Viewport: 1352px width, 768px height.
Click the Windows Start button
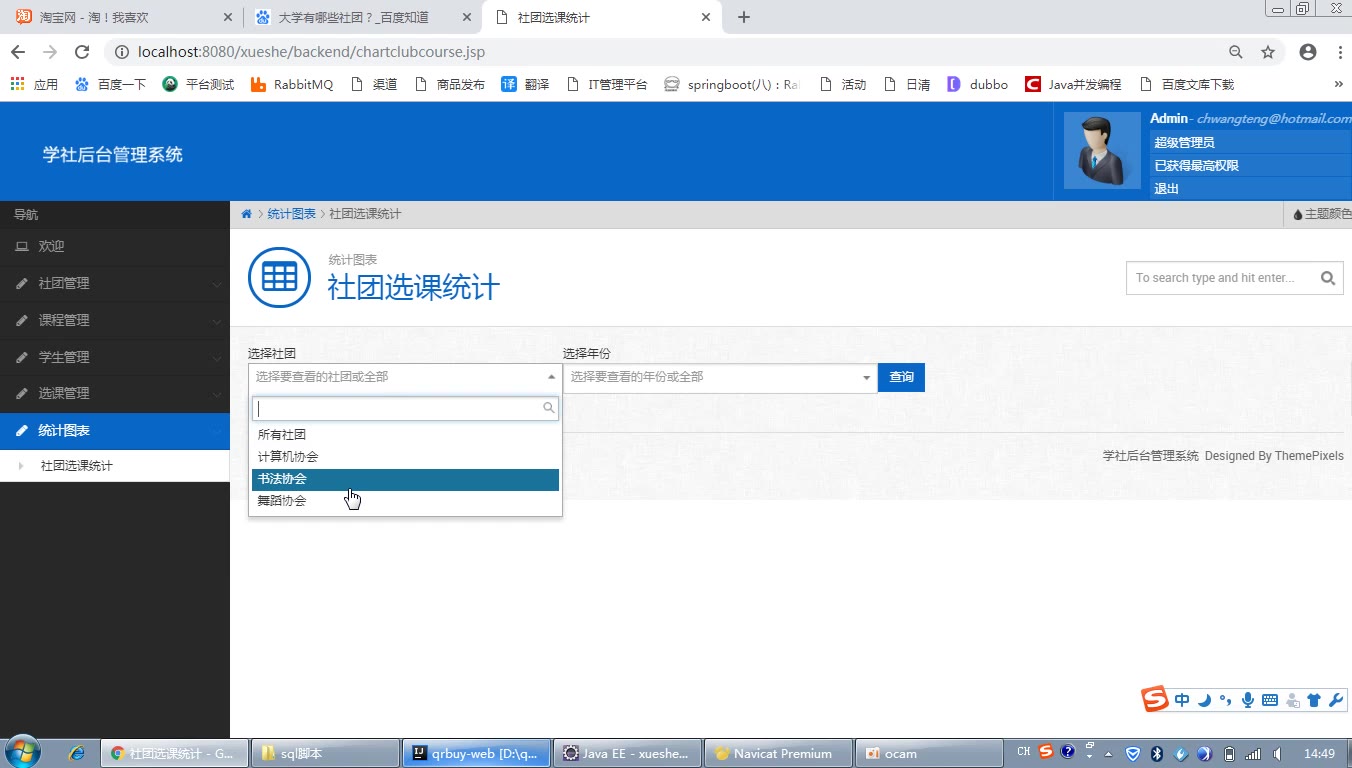point(22,752)
